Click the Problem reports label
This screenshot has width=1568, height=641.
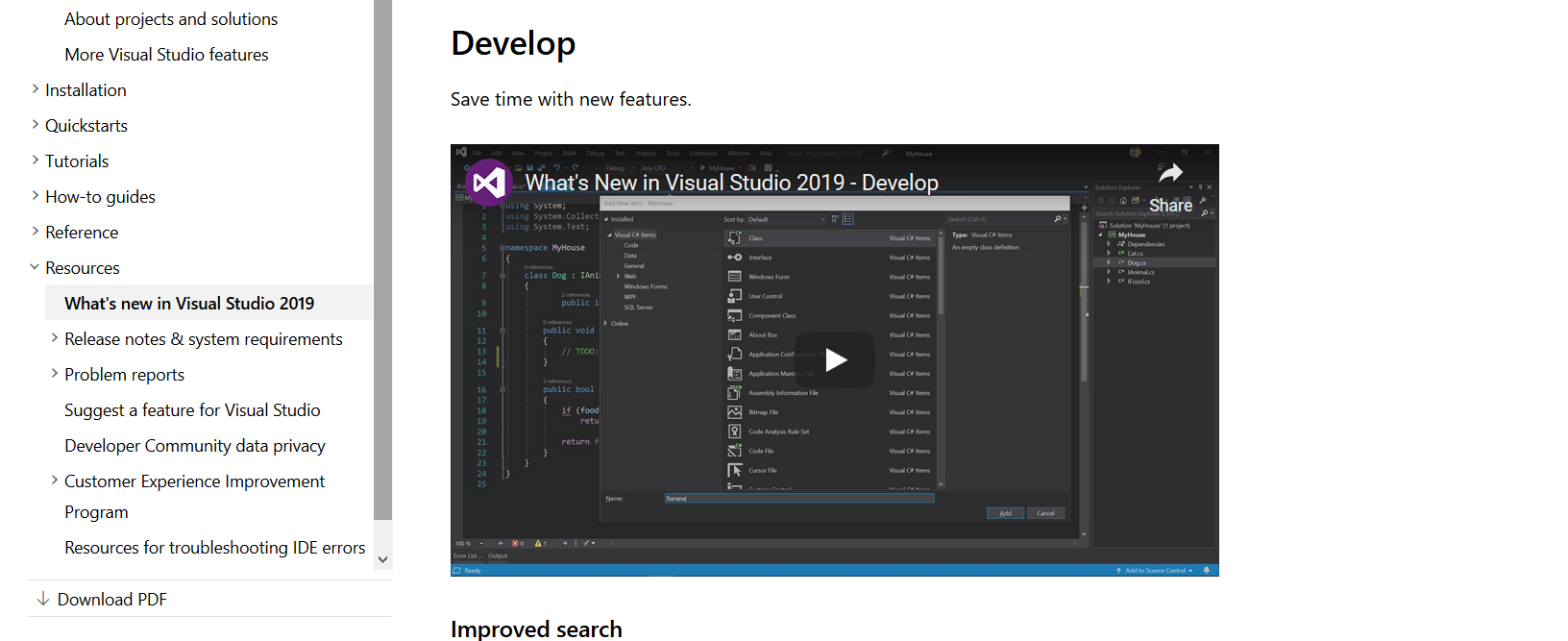[124, 375]
